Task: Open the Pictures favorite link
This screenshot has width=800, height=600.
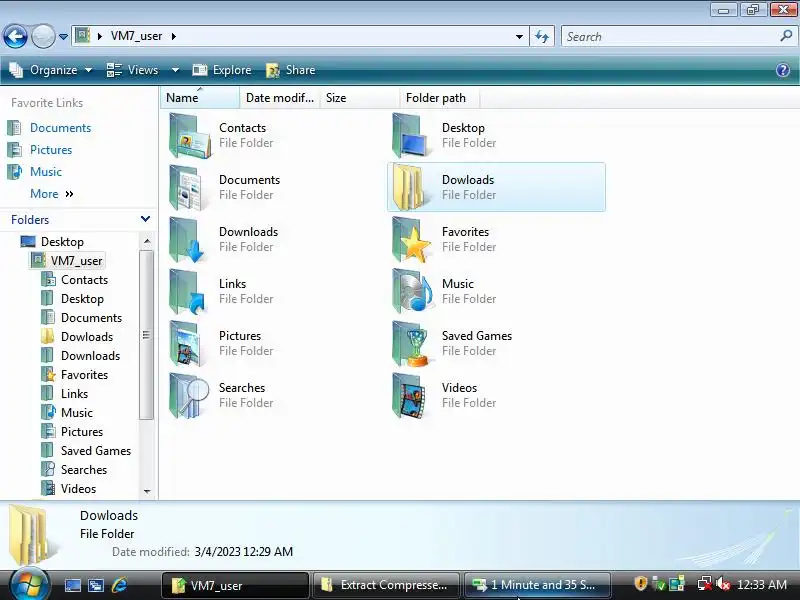Action: pos(51,149)
